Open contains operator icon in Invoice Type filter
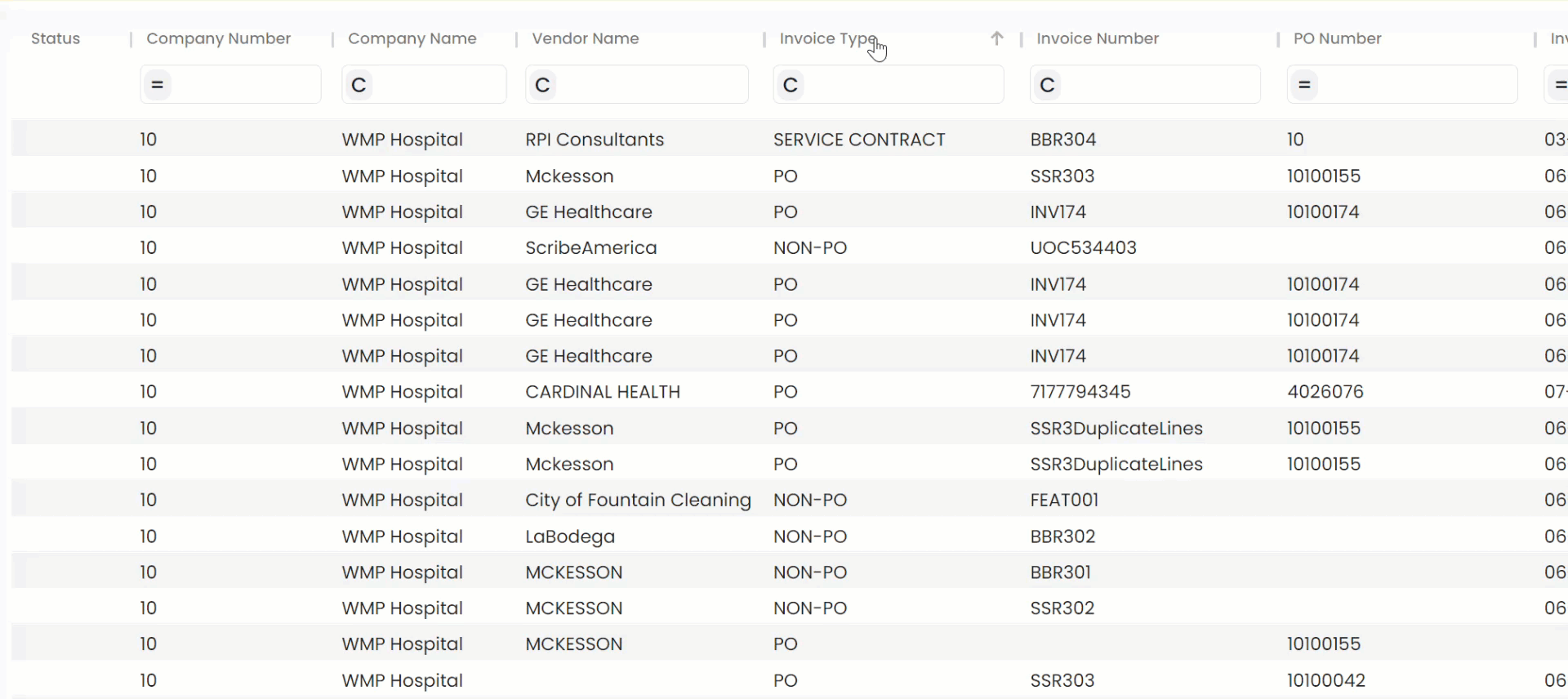 791,84
